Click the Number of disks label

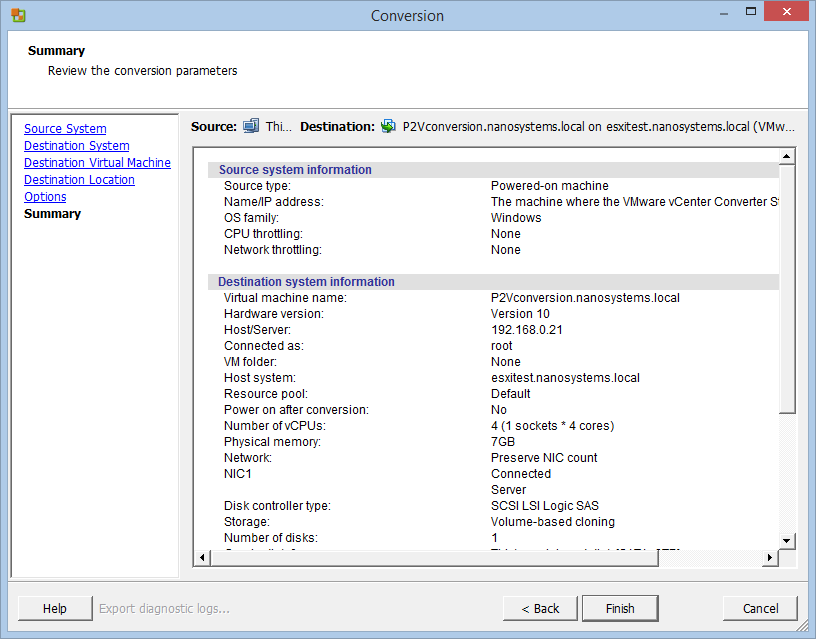tap(271, 538)
